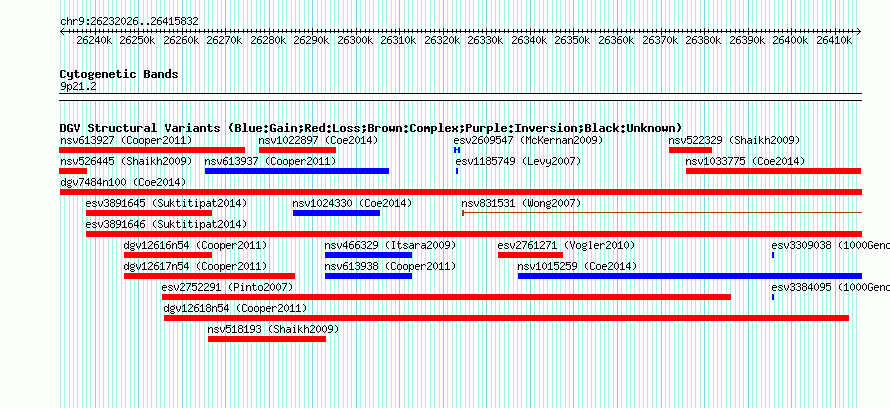The height and width of the screenshot is (408, 890).
Task: Click the red bar under esv2752291 (Pinto2007)
Action: click(x=447, y=297)
